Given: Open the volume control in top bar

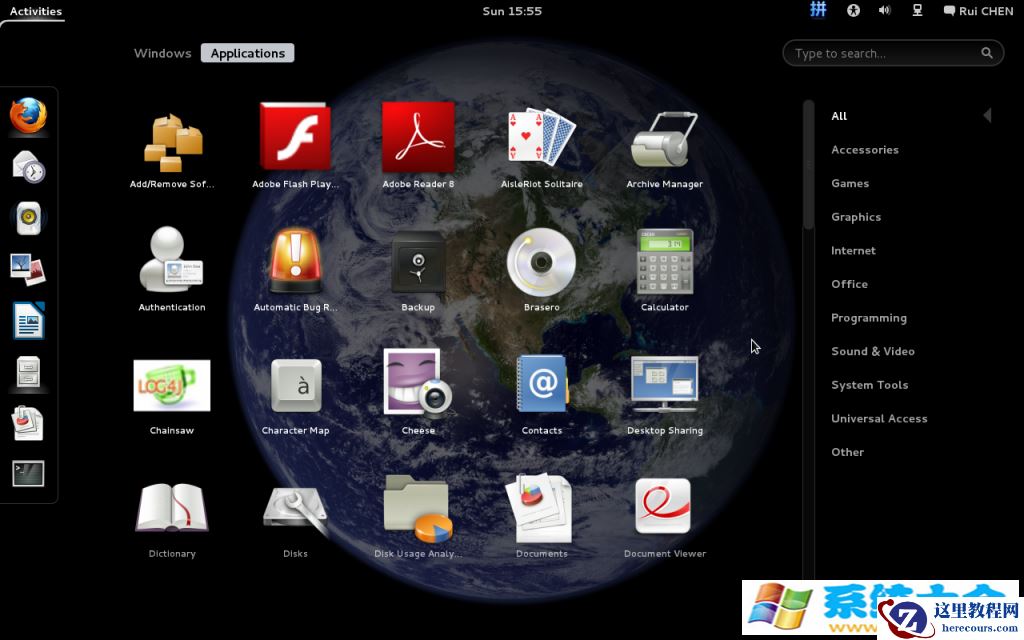Looking at the screenshot, I should pos(884,11).
